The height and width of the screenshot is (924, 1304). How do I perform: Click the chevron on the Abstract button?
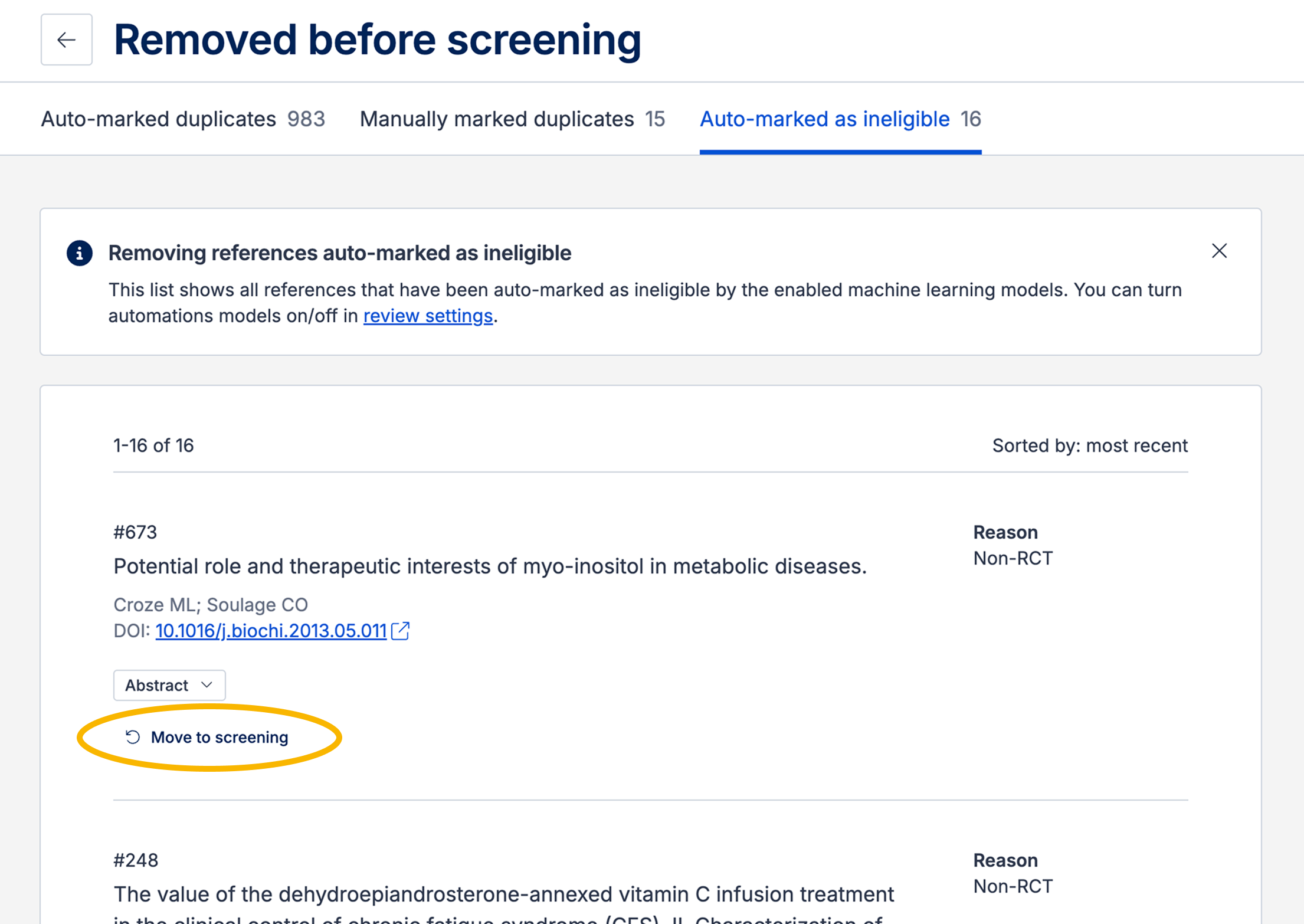coord(207,685)
